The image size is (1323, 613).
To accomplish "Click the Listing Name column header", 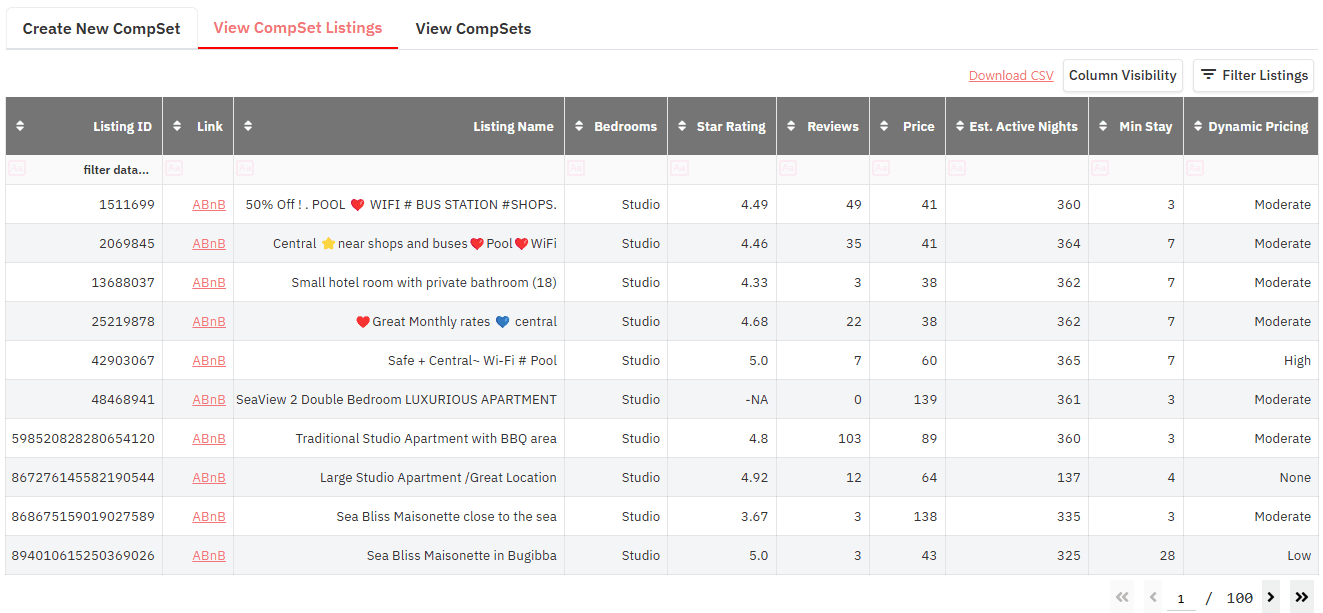I will click(399, 126).
